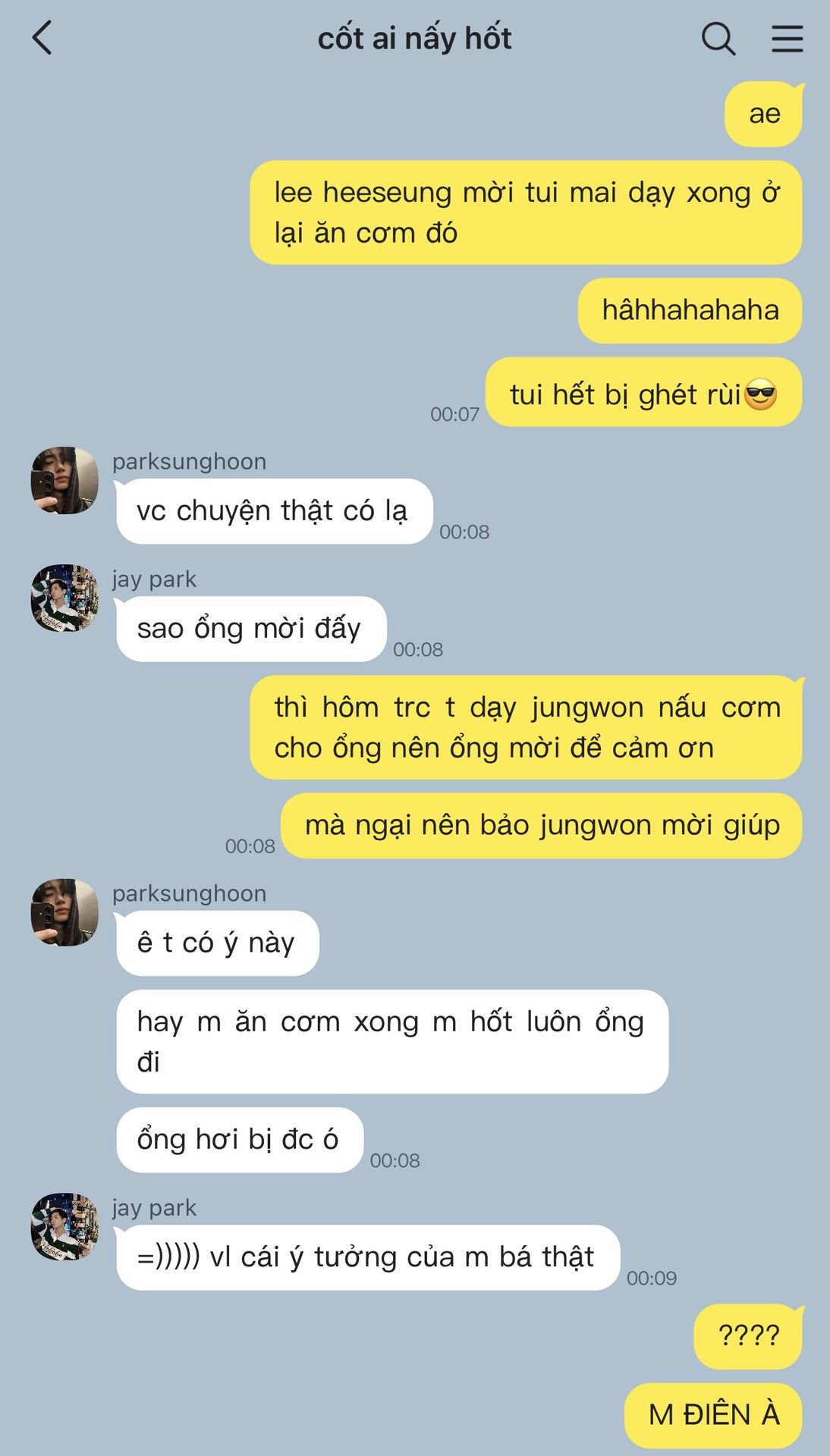
Task: Tap the 'tui hết bị ghét rùi' bubble
Action: (x=643, y=394)
